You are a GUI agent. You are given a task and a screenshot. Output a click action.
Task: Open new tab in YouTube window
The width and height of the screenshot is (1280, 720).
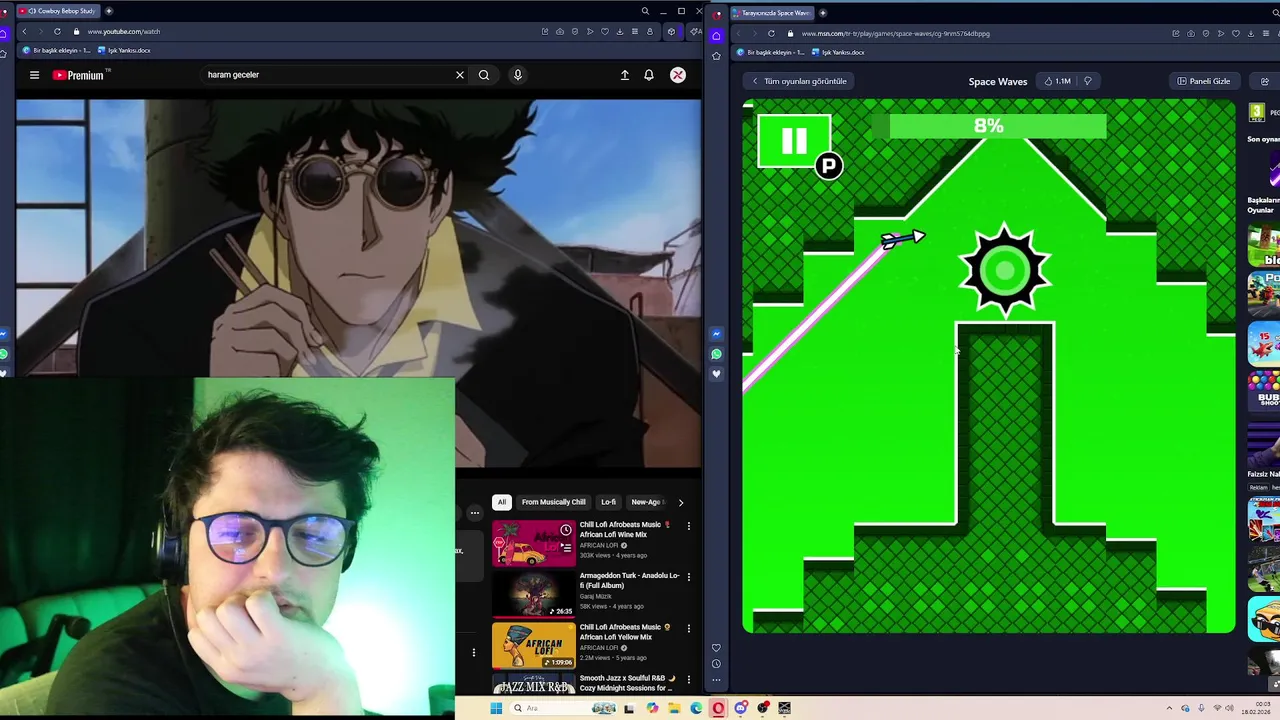point(109,11)
